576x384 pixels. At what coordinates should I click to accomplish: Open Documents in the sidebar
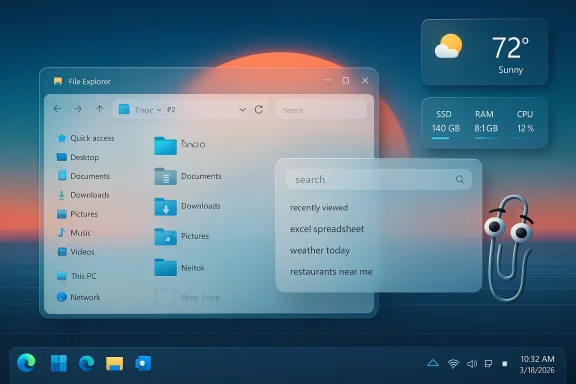(x=83, y=176)
